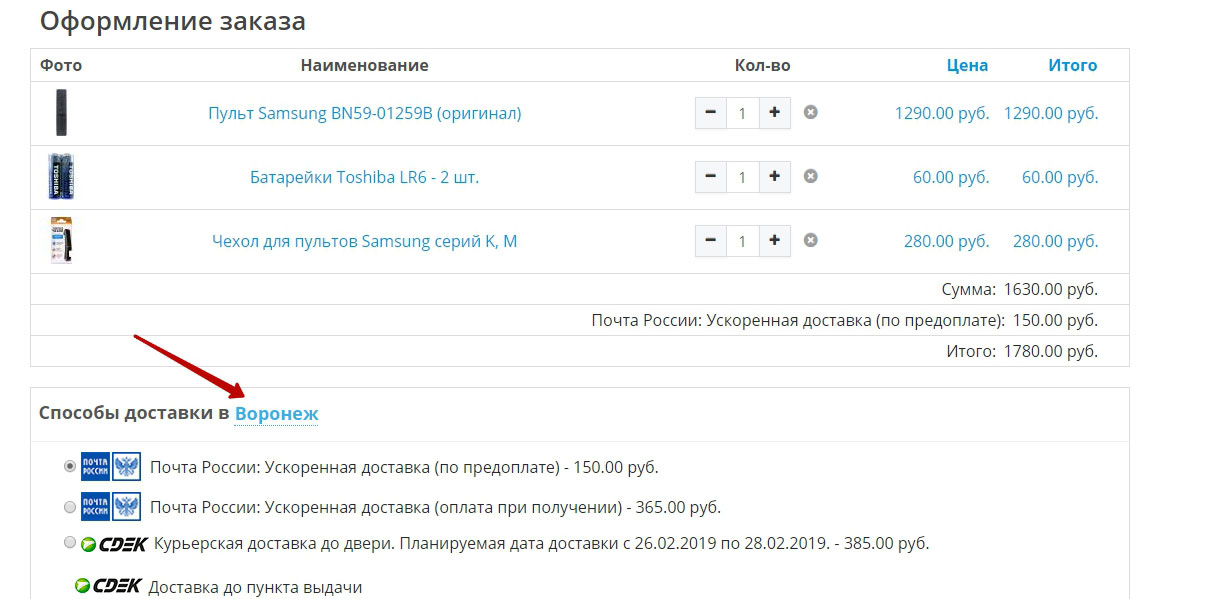The height and width of the screenshot is (599, 1206).
Task: Select Почта России delivery by prepayment for 150.00 руб.
Action: [69, 467]
